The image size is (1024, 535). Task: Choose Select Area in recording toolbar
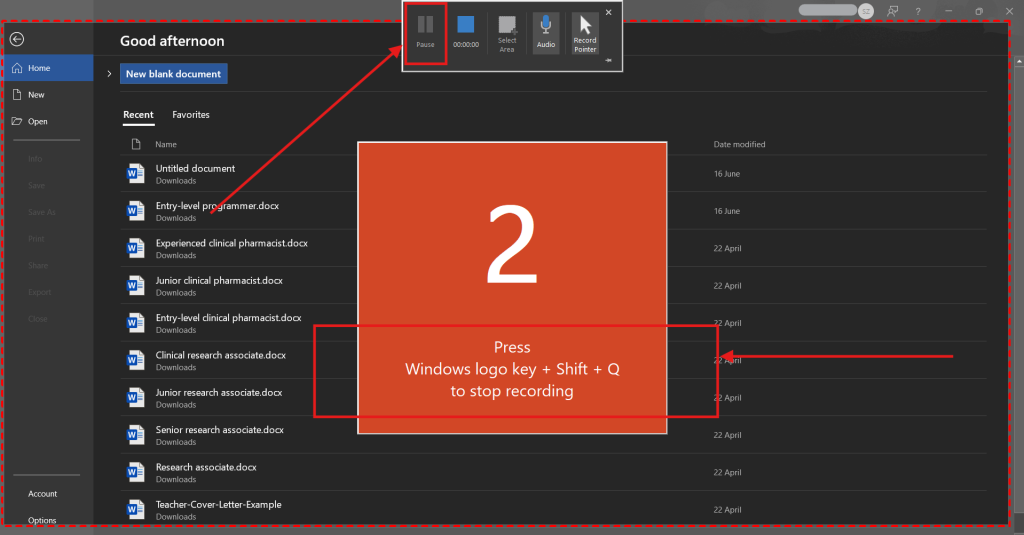pyautogui.click(x=507, y=34)
